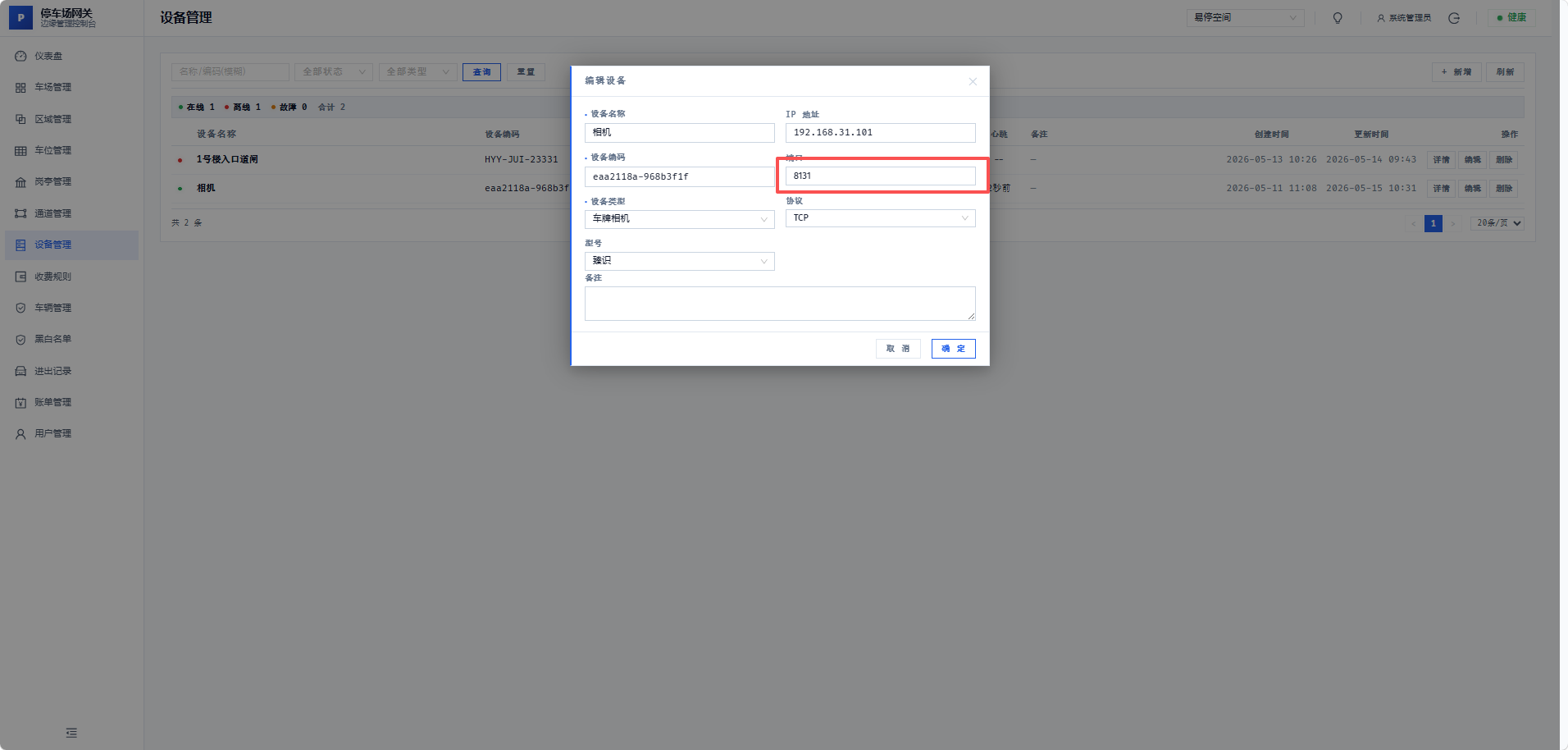This screenshot has height=750, width=1568.
Task: Click the 收费规则 wallet icon
Action: 21,277
